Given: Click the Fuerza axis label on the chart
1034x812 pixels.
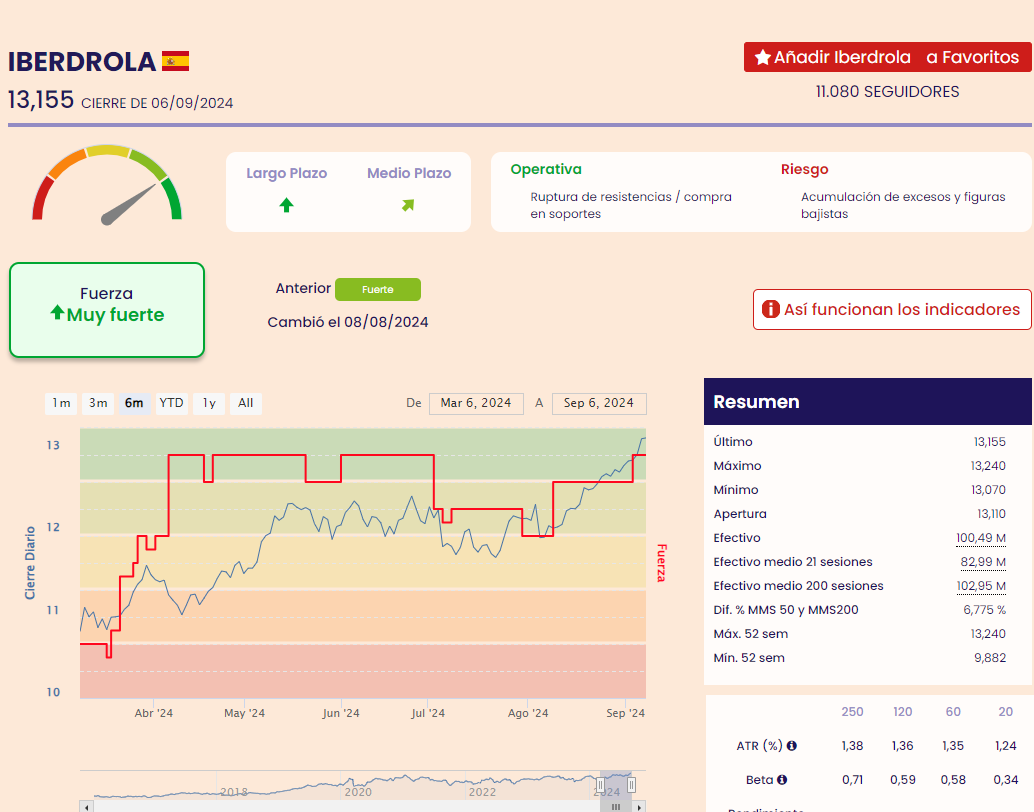Looking at the screenshot, I should (x=661, y=563).
